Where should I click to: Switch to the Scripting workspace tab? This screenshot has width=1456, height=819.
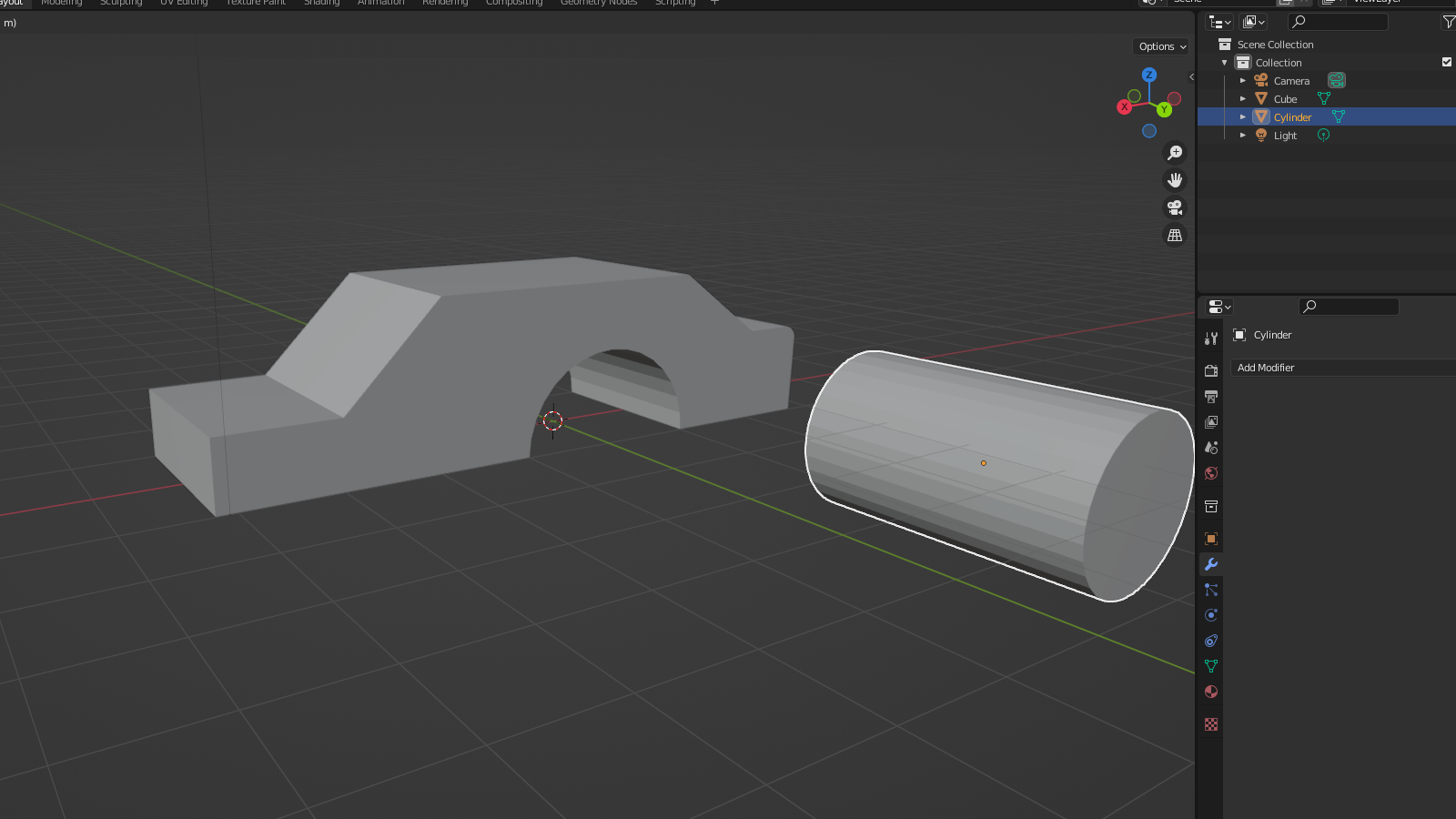(675, 3)
